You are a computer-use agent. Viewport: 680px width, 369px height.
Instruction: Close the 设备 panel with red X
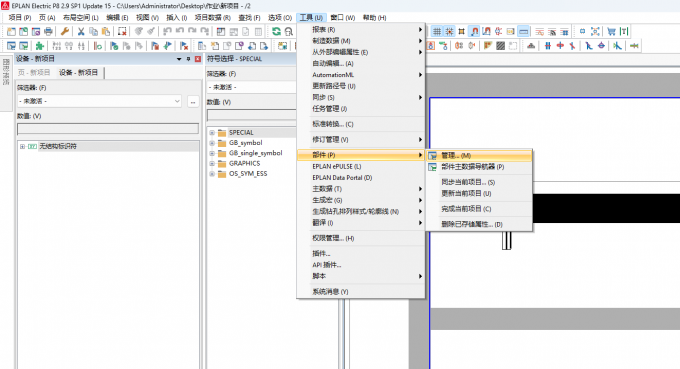[198, 59]
